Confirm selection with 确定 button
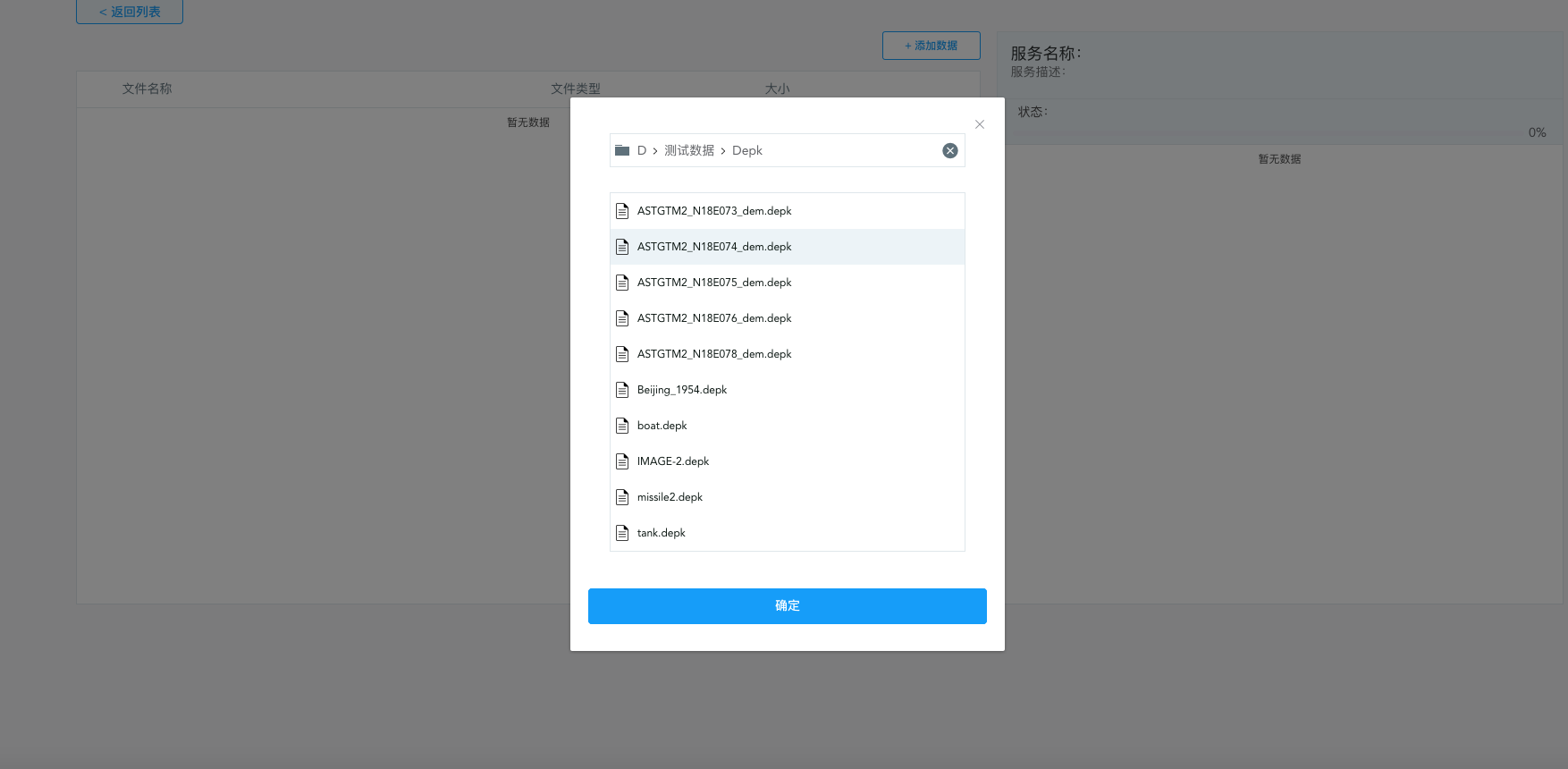 tap(788, 606)
